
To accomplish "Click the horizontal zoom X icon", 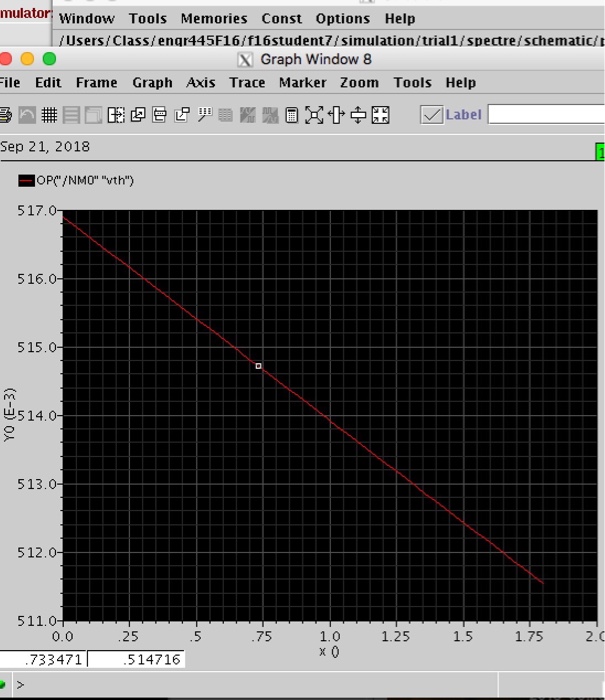I will click(x=336, y=115).
